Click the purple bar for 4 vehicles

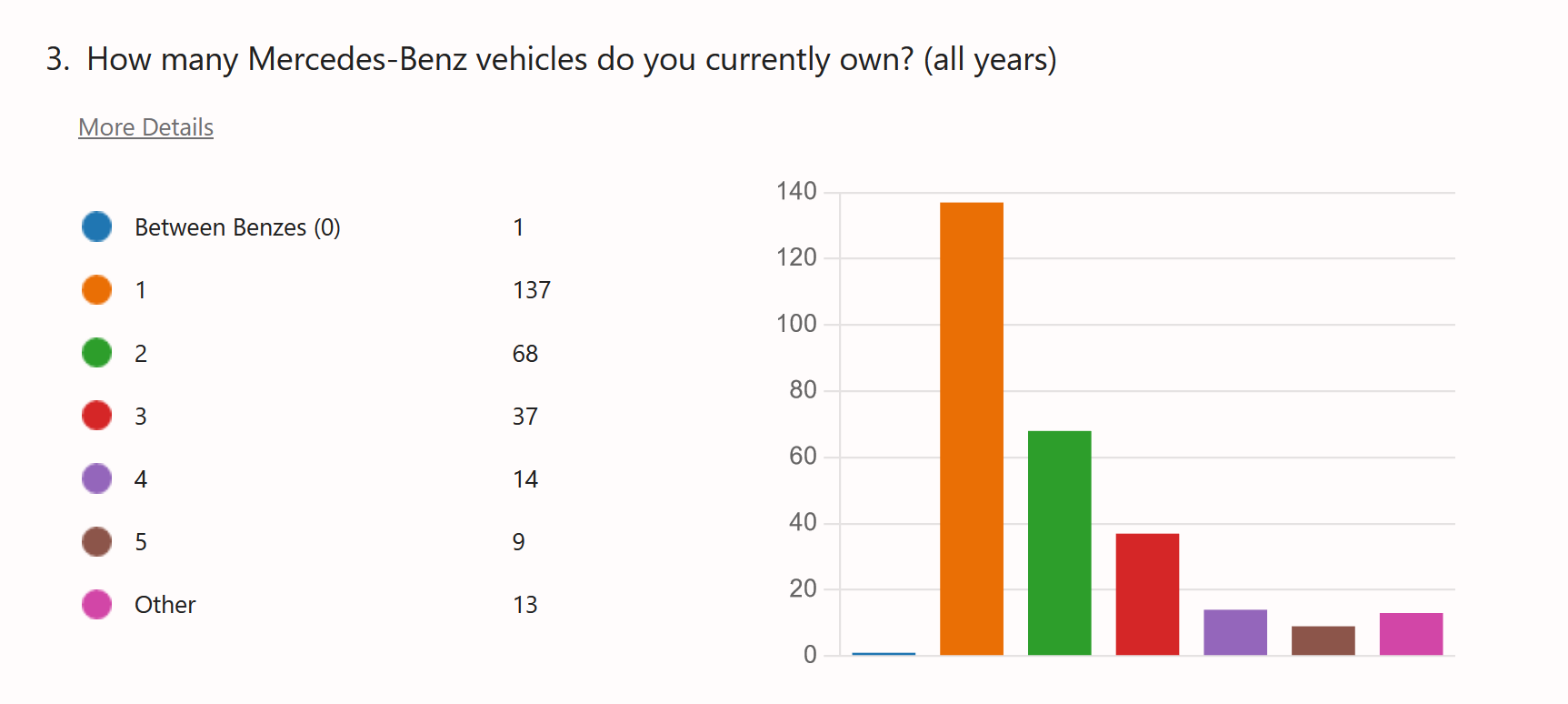coord(1234,632)
